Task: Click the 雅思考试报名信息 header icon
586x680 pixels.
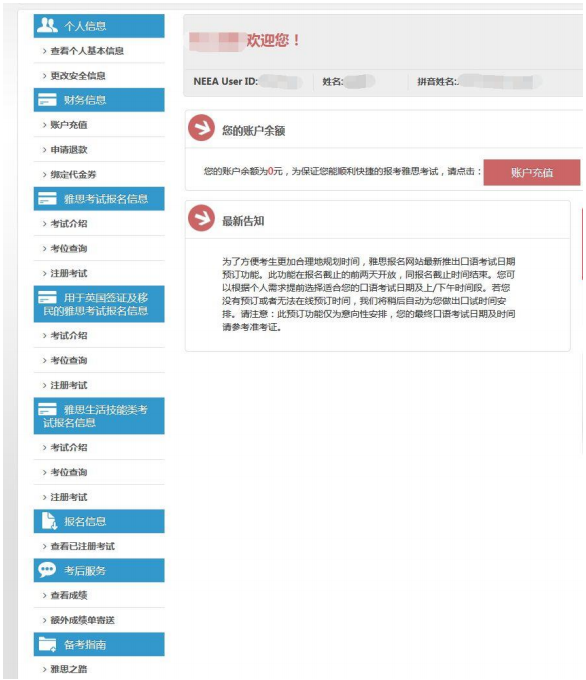Action: tap(47, 199)
